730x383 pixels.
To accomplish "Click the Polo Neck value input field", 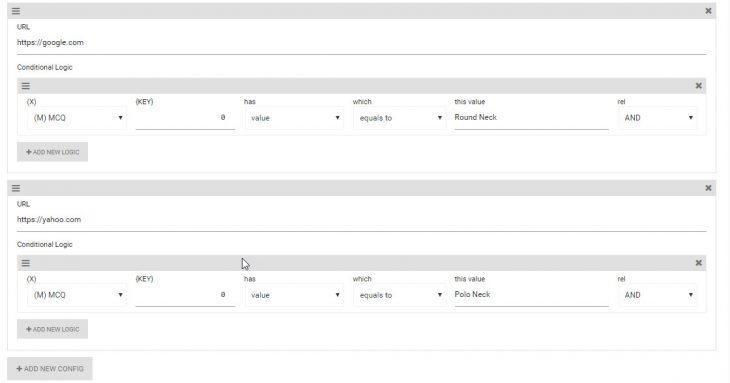I will (x=531, y=295).
